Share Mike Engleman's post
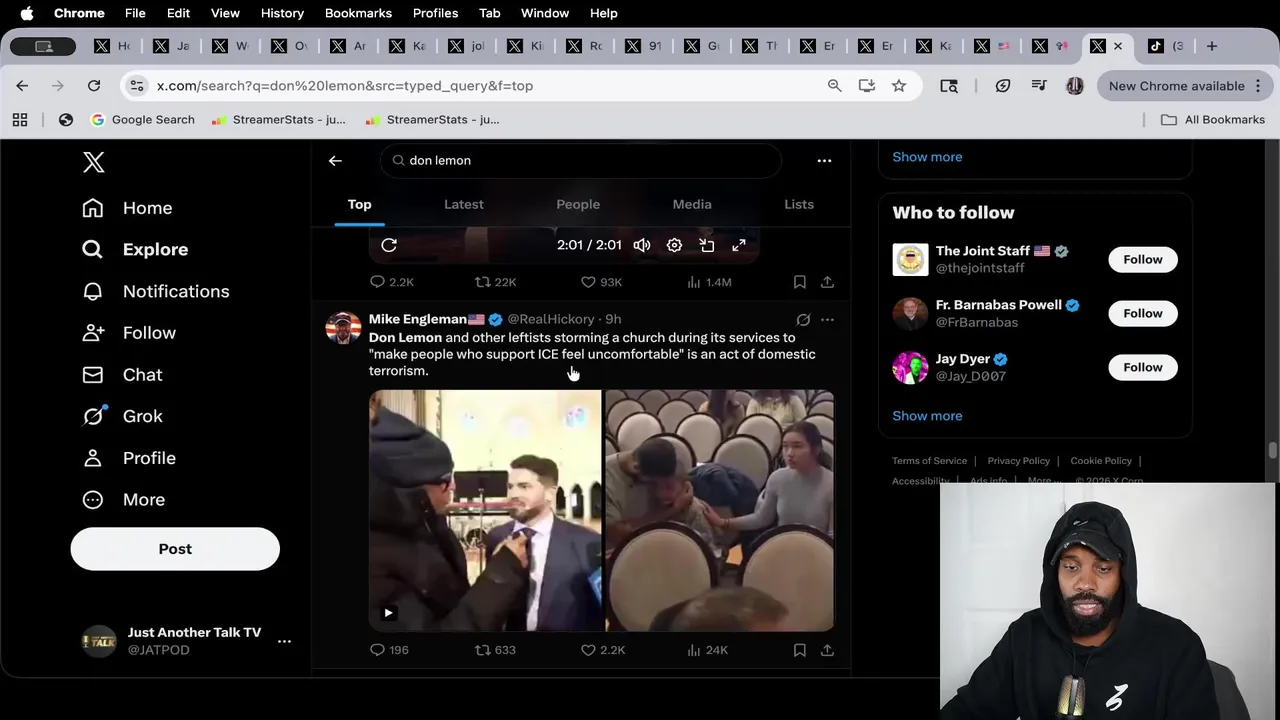Screen dimensions: 1280x720 click(827, 650)
